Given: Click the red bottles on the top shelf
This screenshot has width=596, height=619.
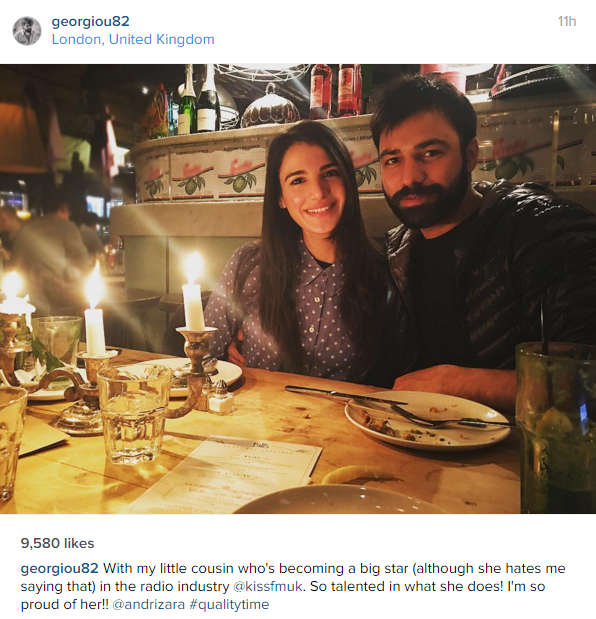Looking at the screenshot, I should (335, 91).
